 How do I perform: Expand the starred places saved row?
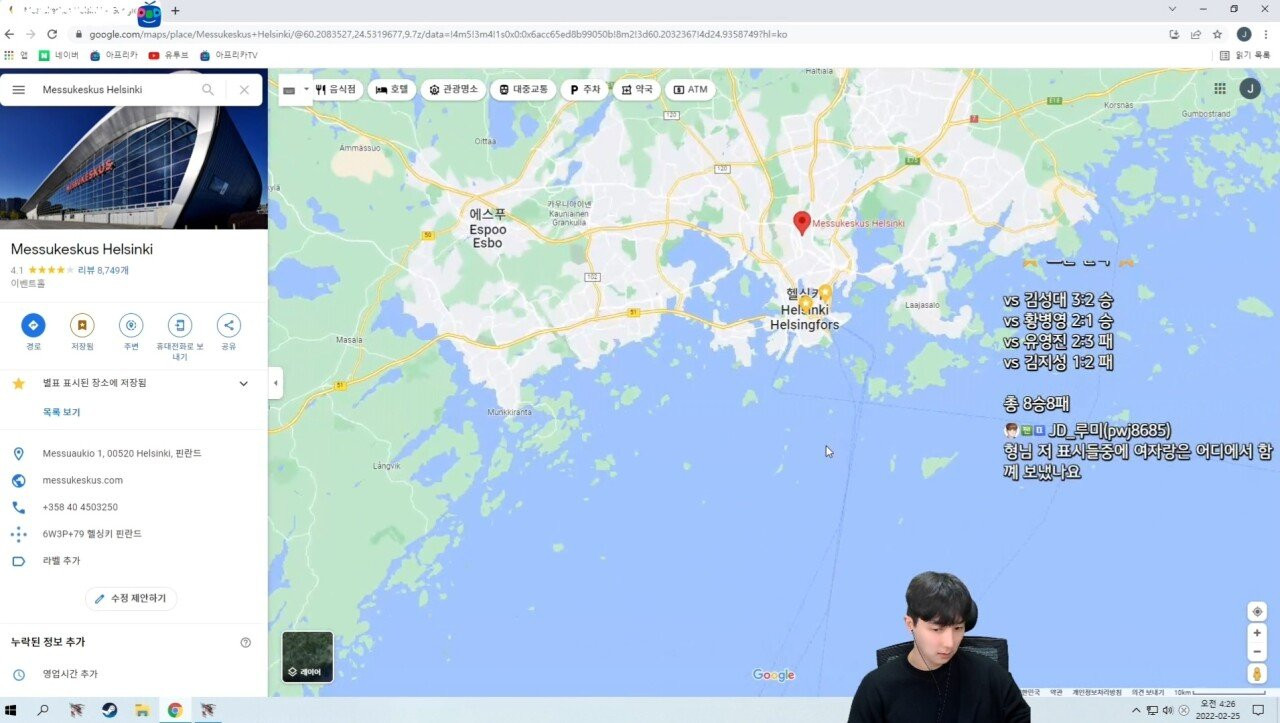point(134,383)
